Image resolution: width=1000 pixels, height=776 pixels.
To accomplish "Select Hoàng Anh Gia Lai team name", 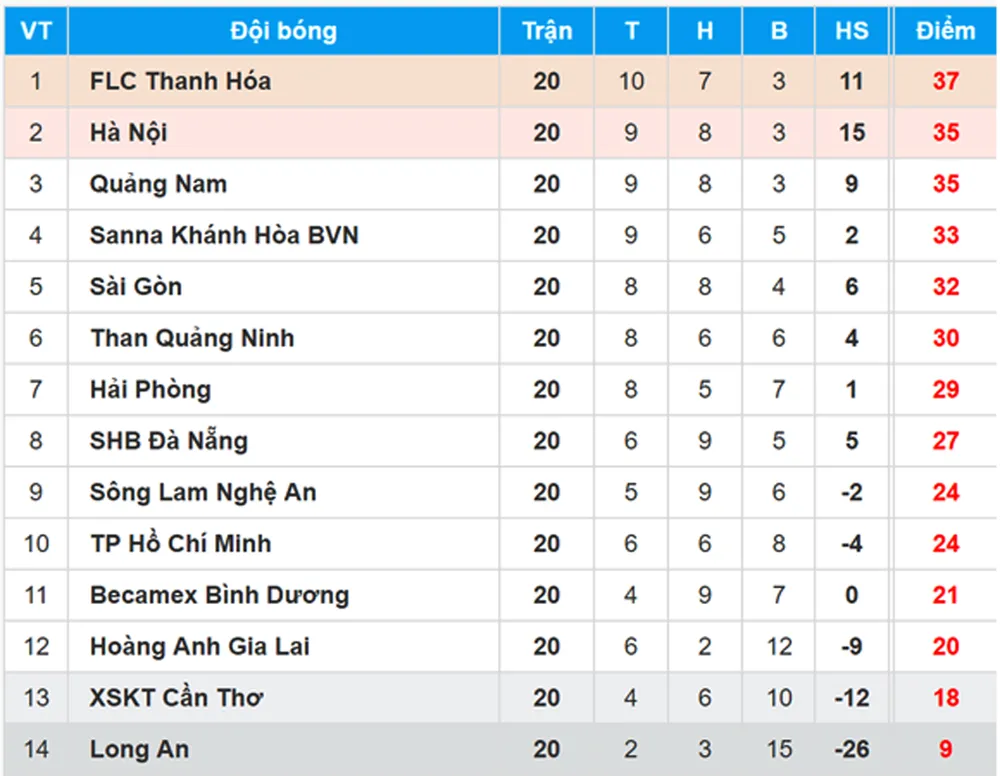I will pos(200,647).
